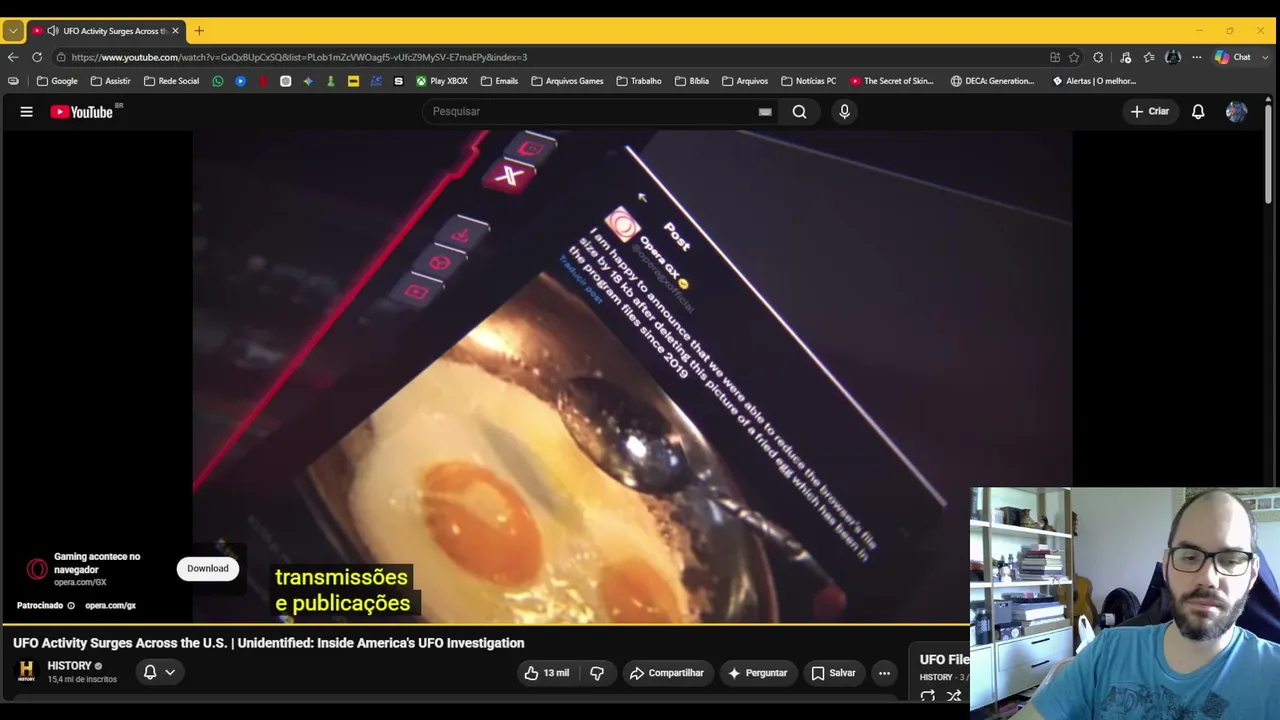This screenshot has width=1280, height=720.
Task: Open the Notícias PC bookmarks folder
Action: coord(808,81)
